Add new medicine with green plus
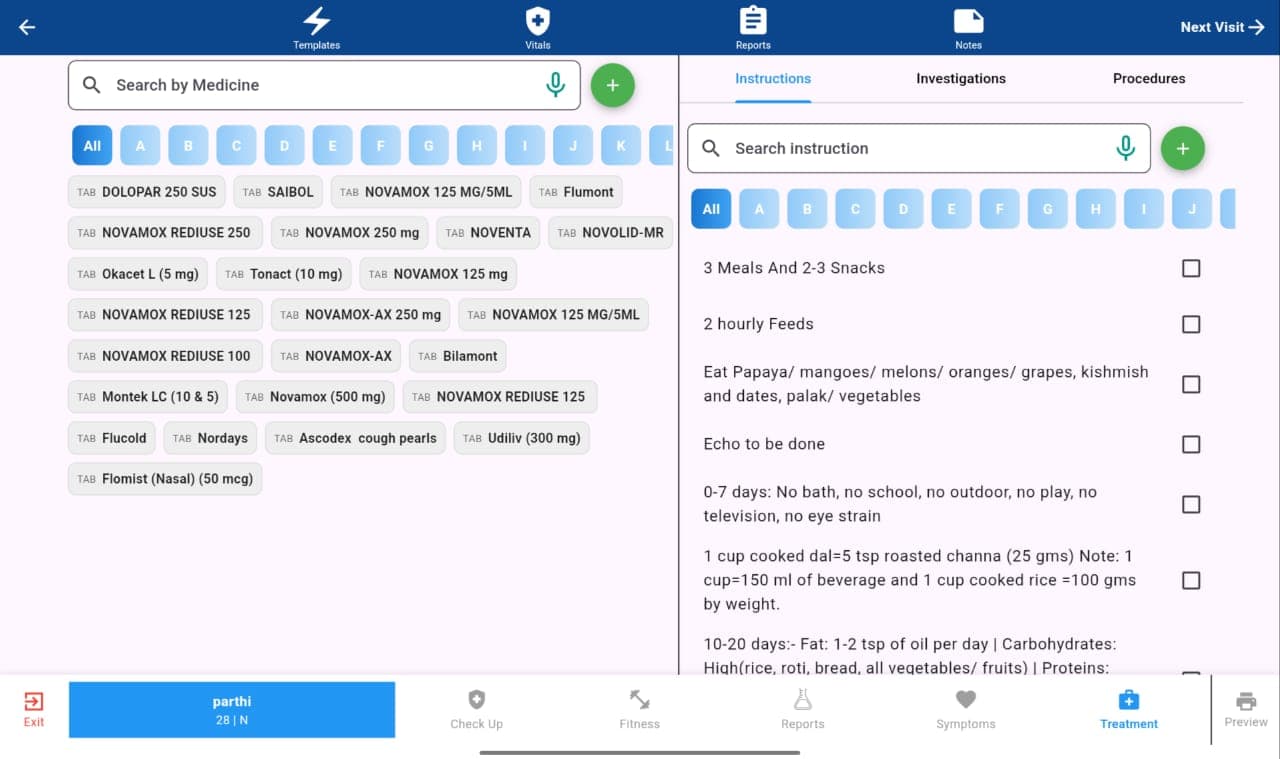Viewport: 1280px width, 759px height. (x=613, y=85)
